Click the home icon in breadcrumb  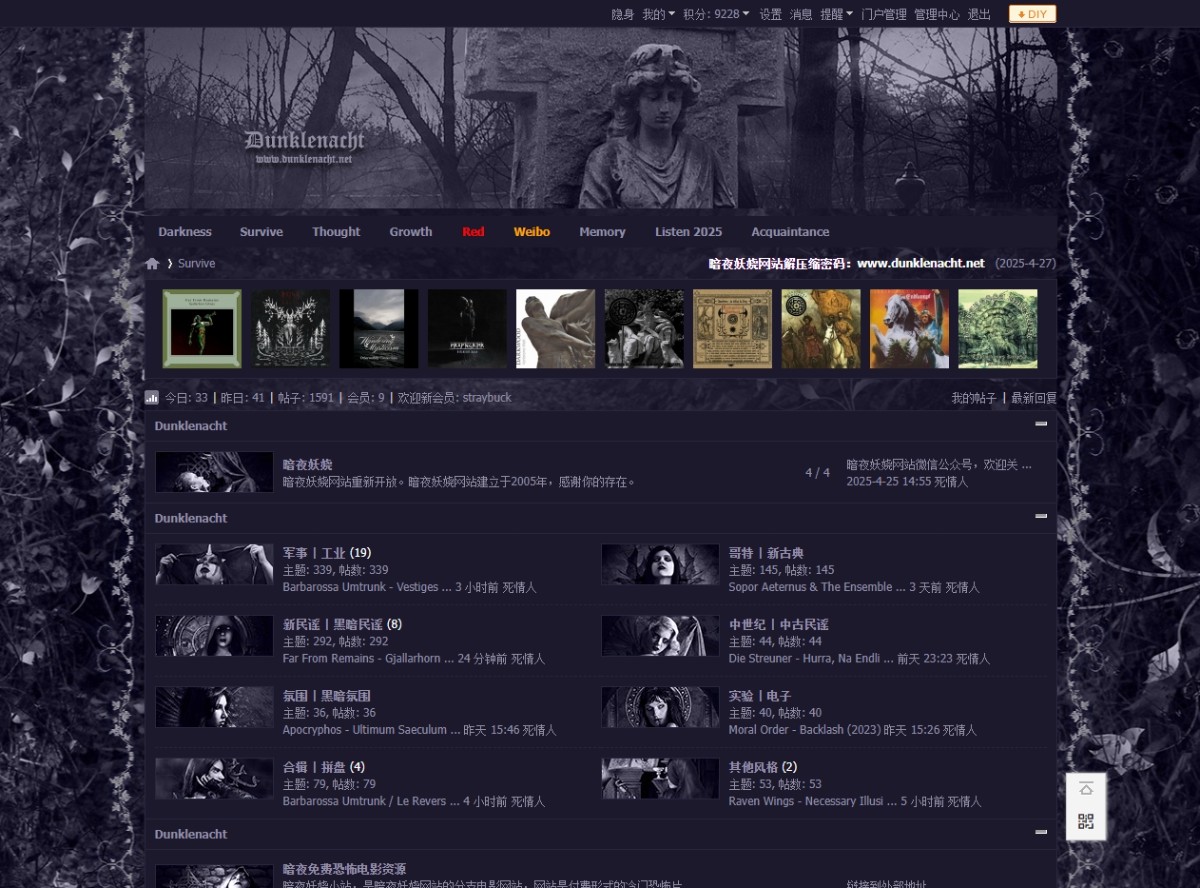pos(152,264)
